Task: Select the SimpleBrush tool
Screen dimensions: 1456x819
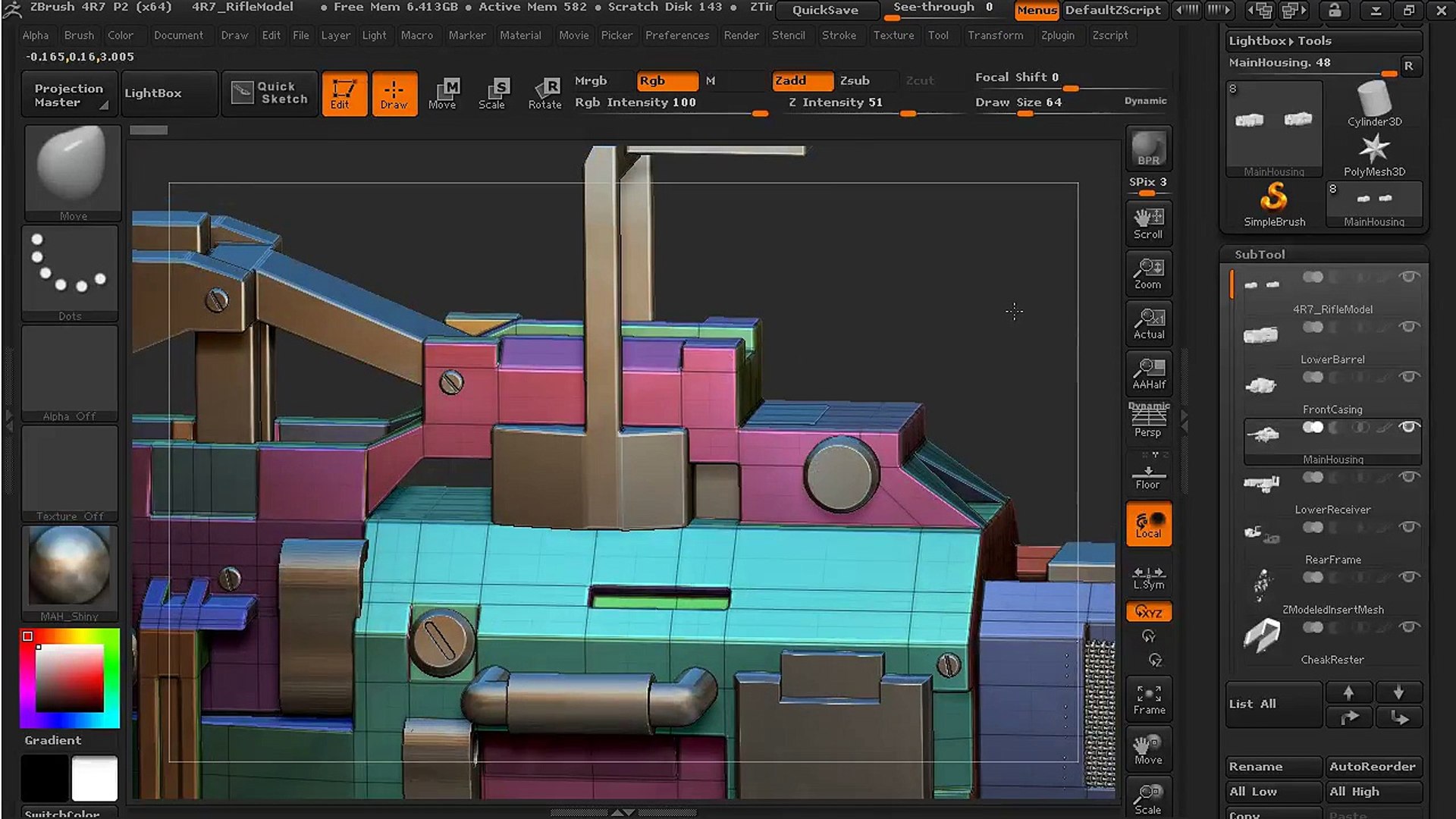Action: (1274, 205)
